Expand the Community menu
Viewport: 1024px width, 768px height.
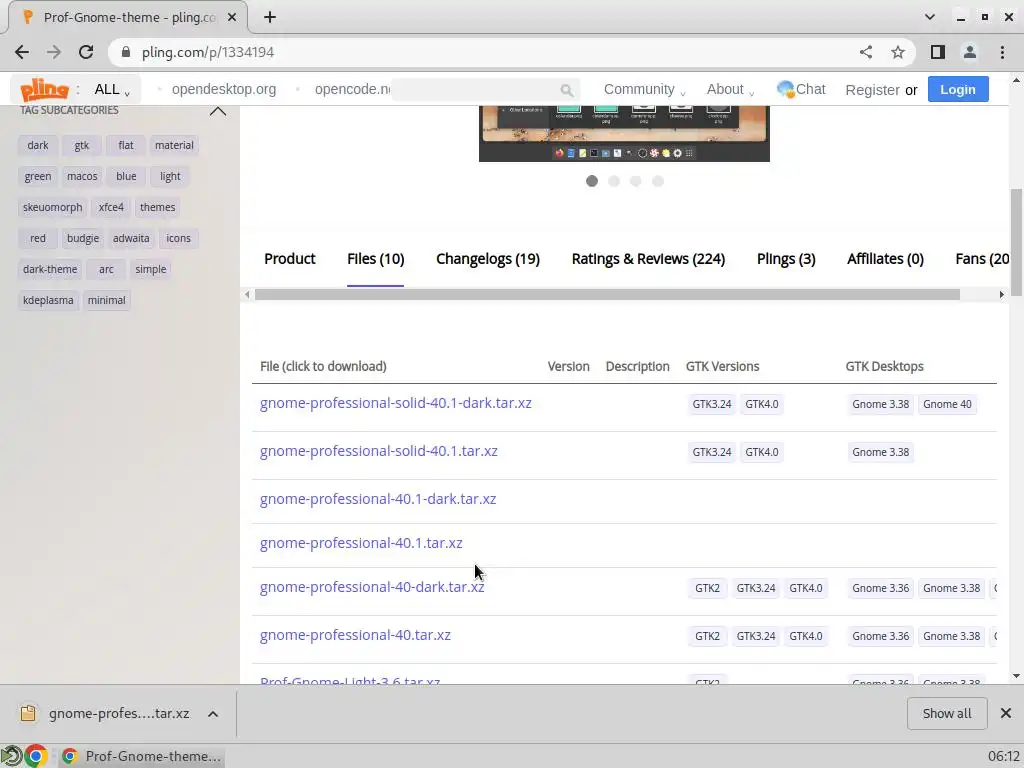tap(644, 89)
